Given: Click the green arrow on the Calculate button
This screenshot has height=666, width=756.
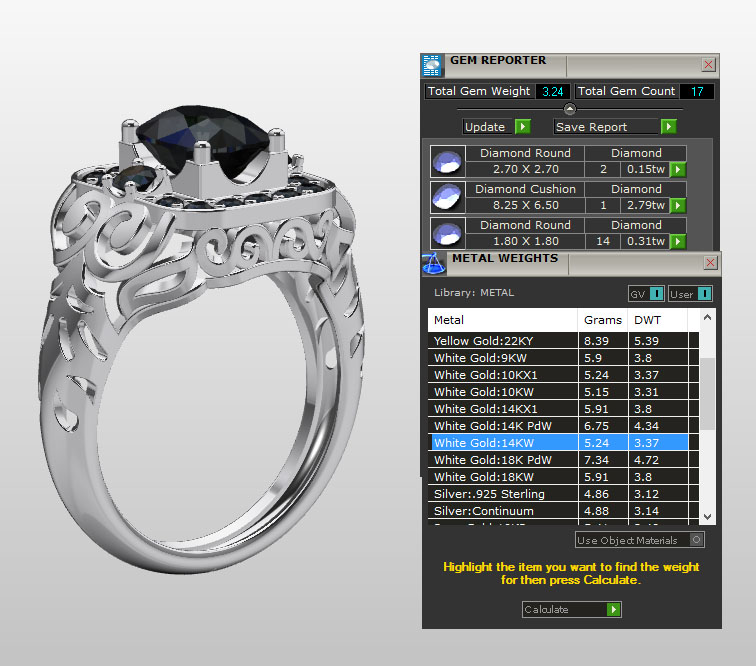Looking at the screenshot, I should pyautogui.click(x=613, y=610).
